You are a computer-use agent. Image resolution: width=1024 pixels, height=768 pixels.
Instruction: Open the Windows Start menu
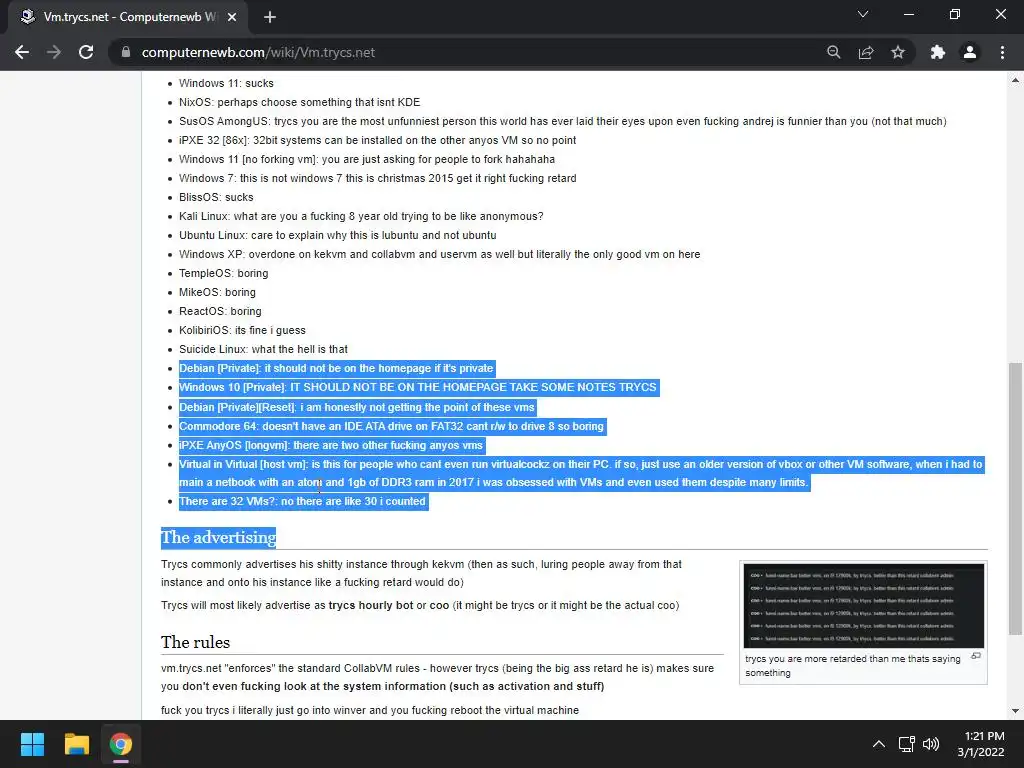pos(32,744)
